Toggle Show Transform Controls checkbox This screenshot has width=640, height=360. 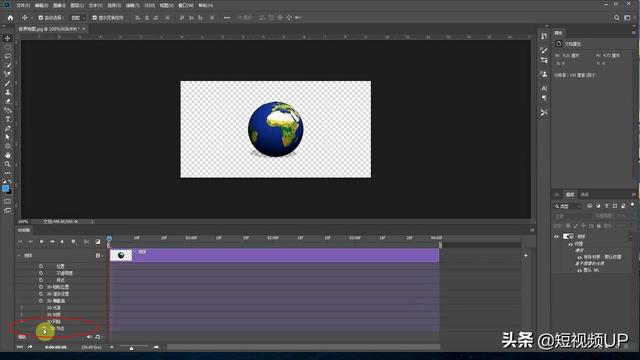click(x=95, y=18)
